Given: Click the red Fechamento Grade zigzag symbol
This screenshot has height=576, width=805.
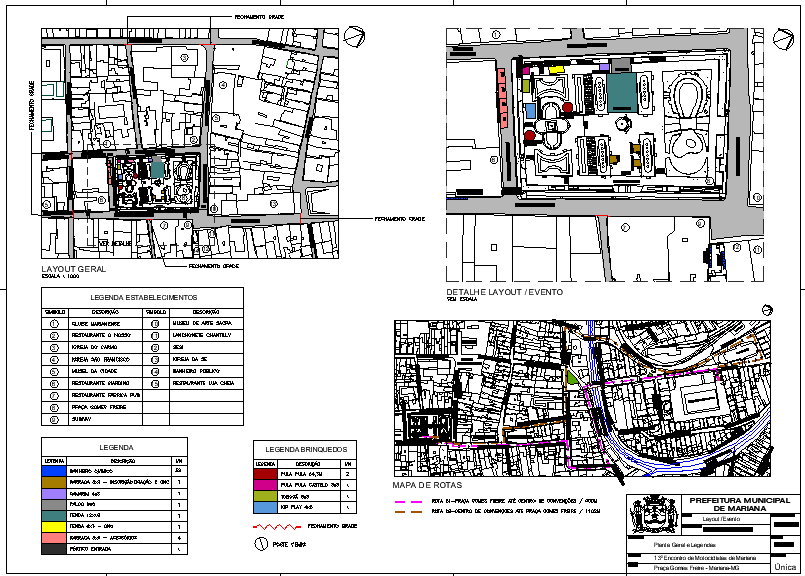Looking at the screenshot, I should click(276, 525).
